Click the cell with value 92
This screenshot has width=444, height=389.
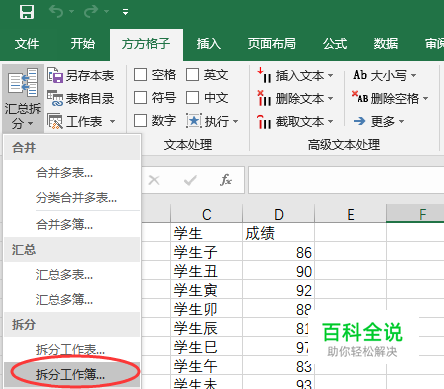click(278, 290)
